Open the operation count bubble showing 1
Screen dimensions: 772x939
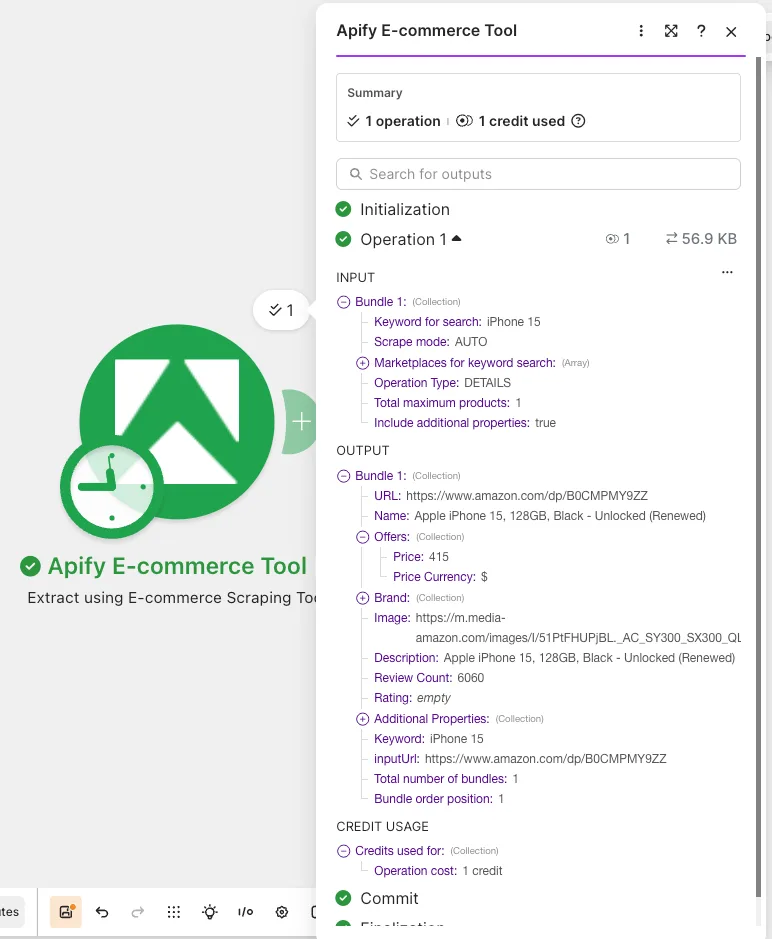(281, 310)
